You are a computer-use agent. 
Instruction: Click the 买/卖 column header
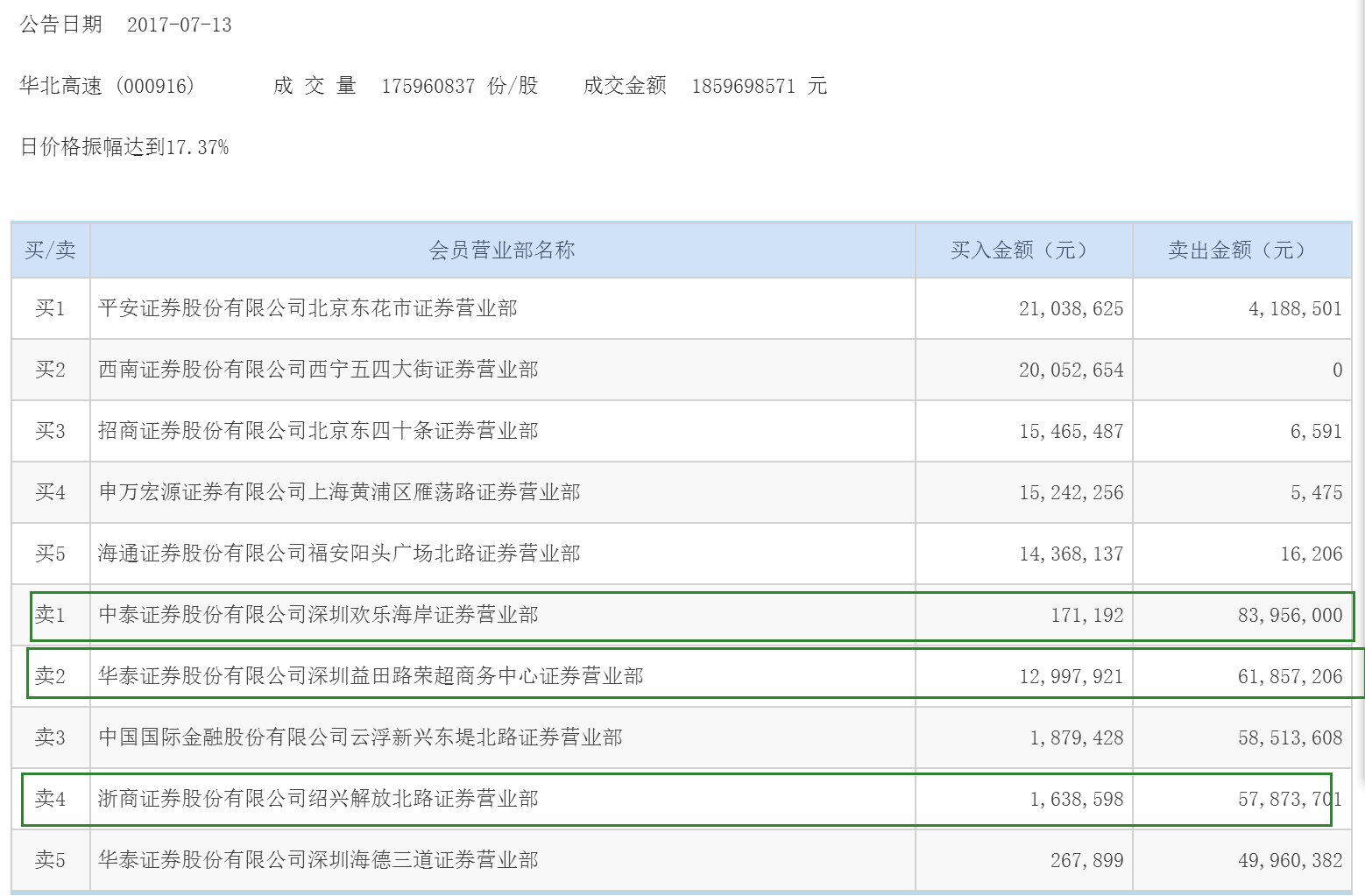(x=50, y=250)
